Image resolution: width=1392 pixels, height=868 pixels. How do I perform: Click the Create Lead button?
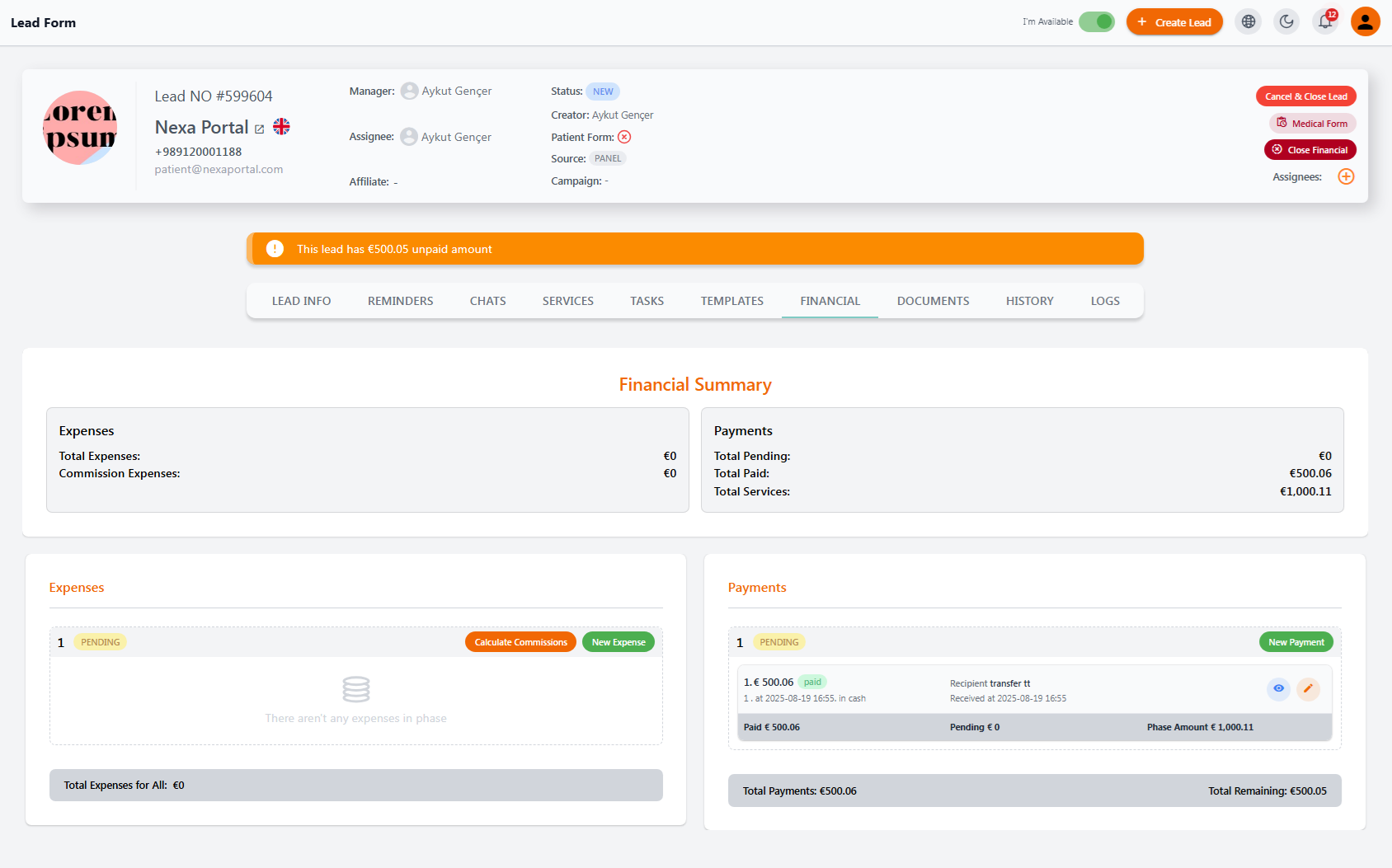(x=1174, y=22)
